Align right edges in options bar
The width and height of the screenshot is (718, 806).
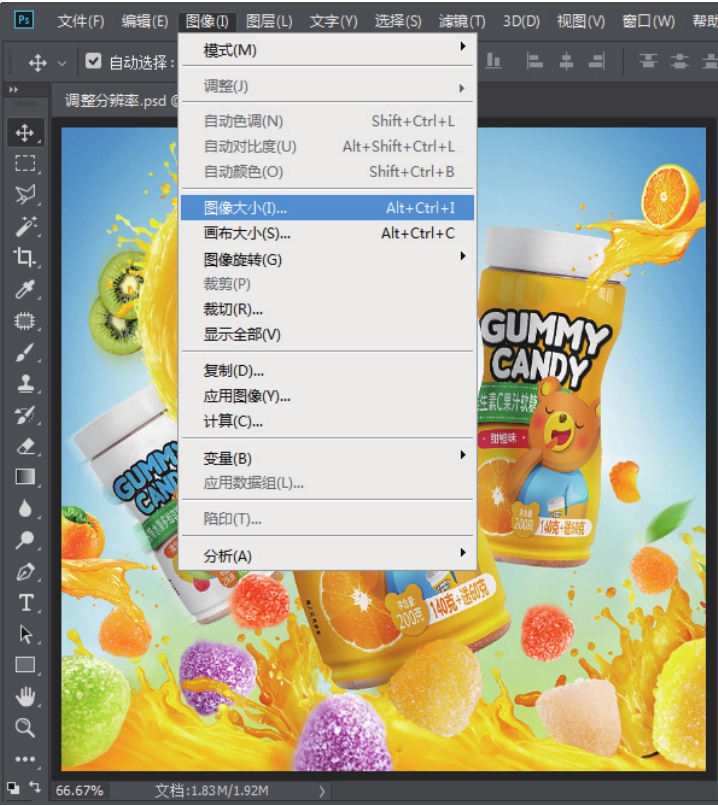coord(597,62)
